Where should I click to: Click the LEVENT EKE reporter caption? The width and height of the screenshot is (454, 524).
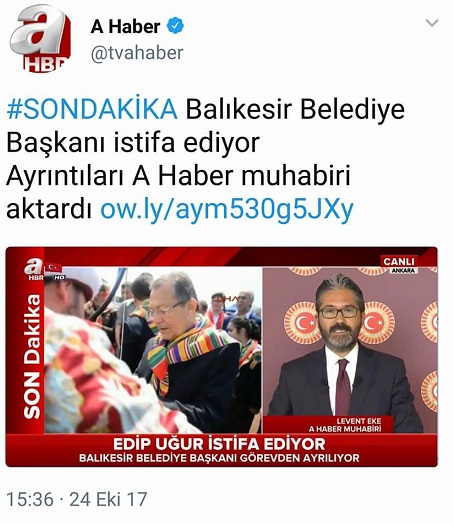coord(359,421)
